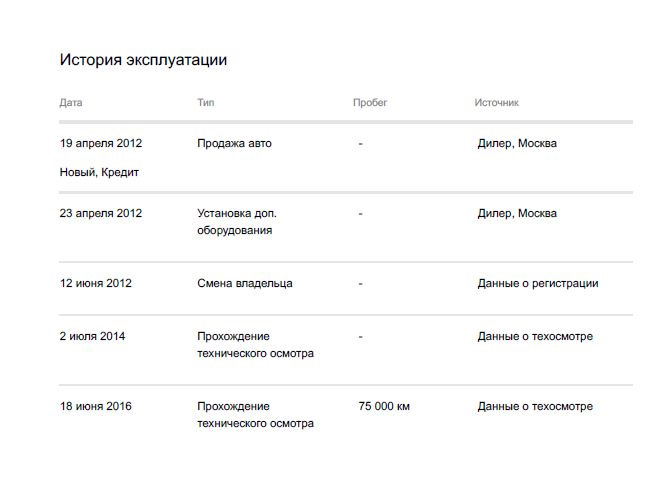This screenshot has height=493, width=665.
Task: Click the История эксплуатации heading
Action: 143,60
